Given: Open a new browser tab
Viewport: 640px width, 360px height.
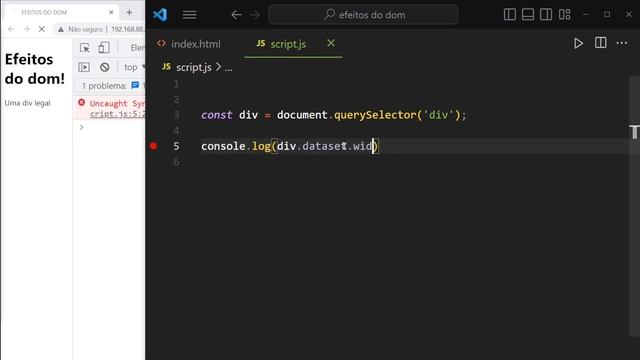Looking at the screenshot, I should [x=129, y=12].
